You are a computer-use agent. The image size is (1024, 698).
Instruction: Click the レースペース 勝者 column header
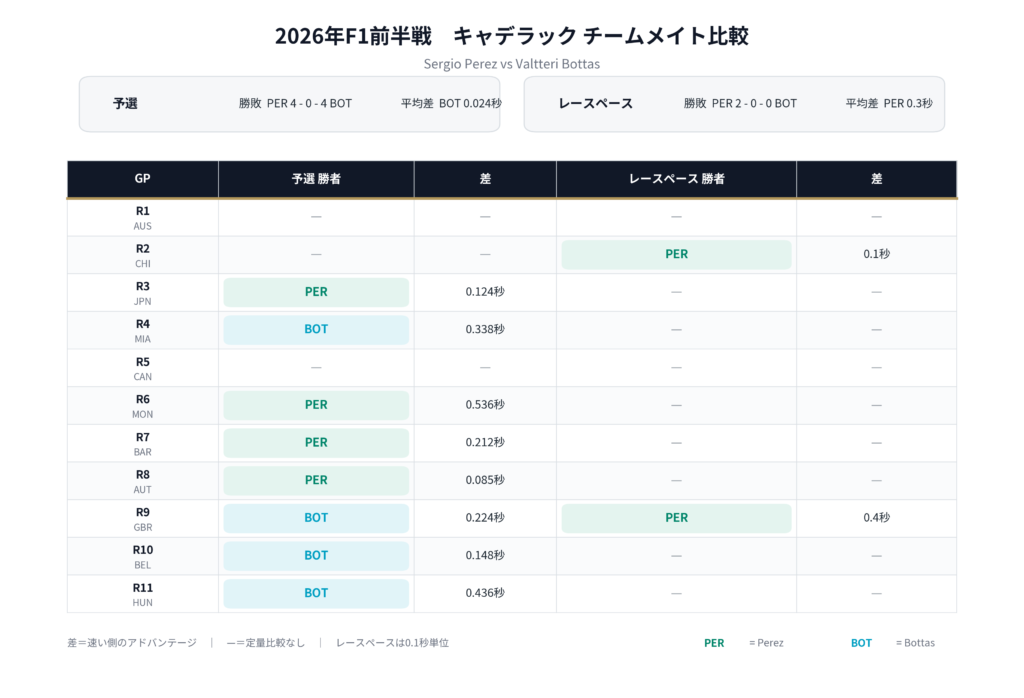pos(677,178)
